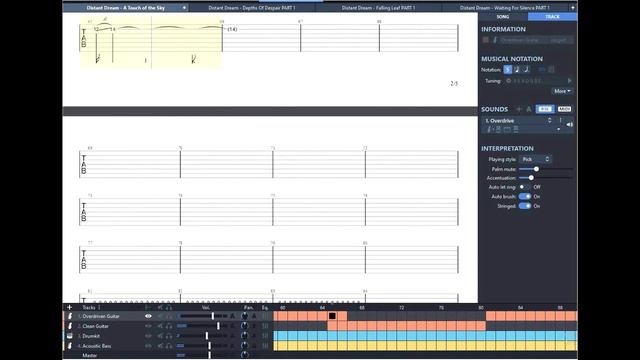Expand the Tuning arrow
The image size is (640, 360).
click(x=569, y=81)
